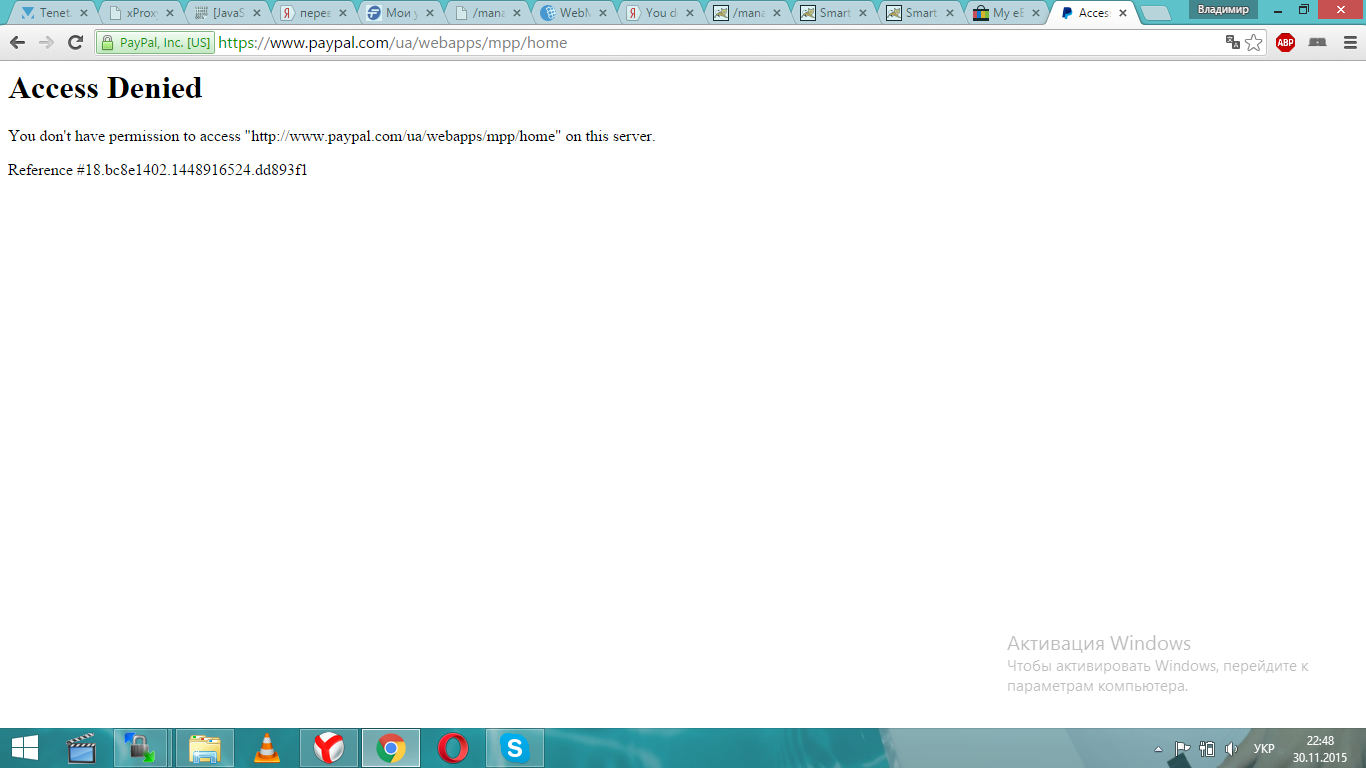Open the Windows Start menu
This screenshot has height=768, width=1366.
[x=24, y=748]
